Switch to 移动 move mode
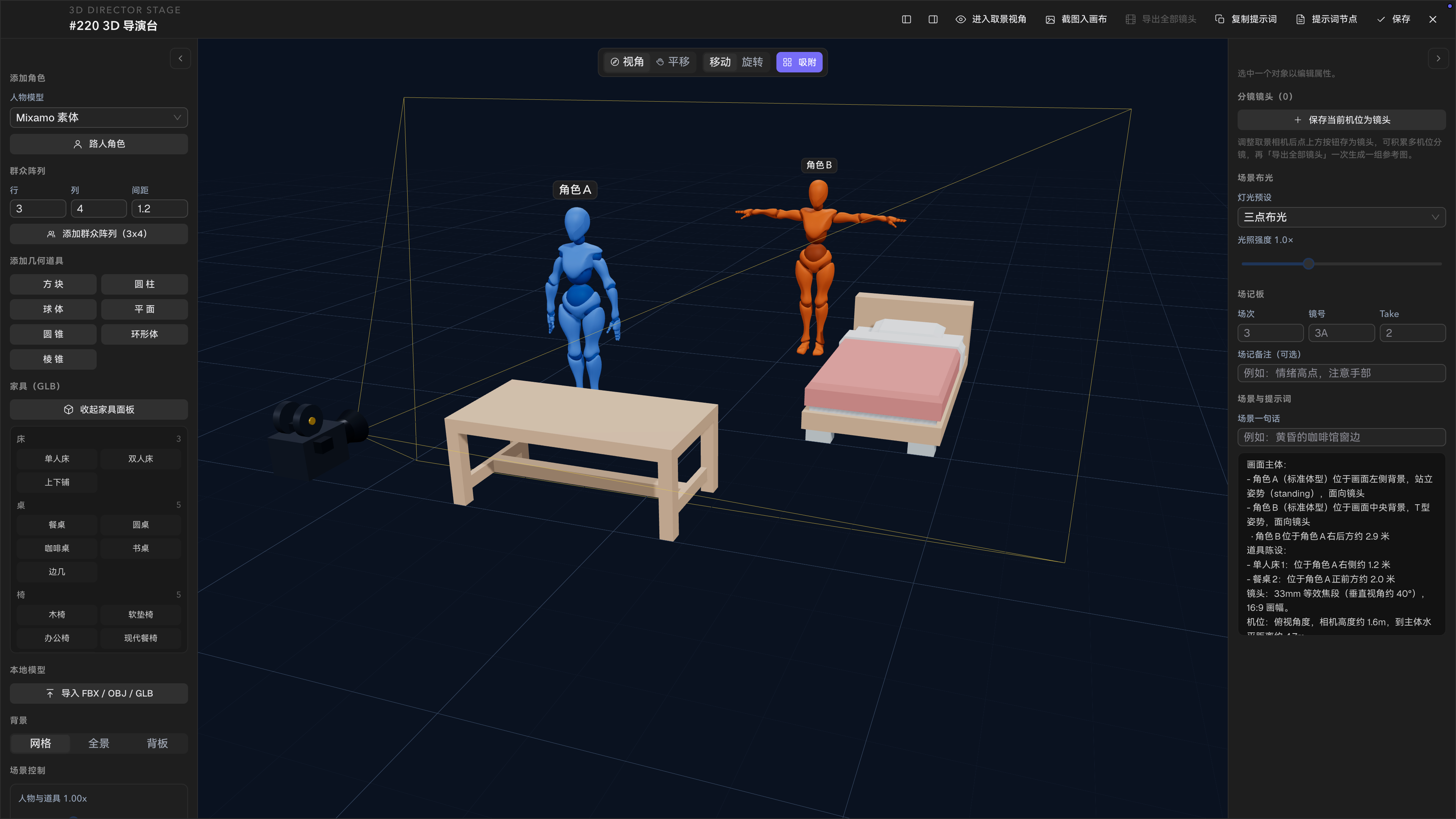Image resolution: width=1456 pixels, height=819 pixels. (720, 61)
